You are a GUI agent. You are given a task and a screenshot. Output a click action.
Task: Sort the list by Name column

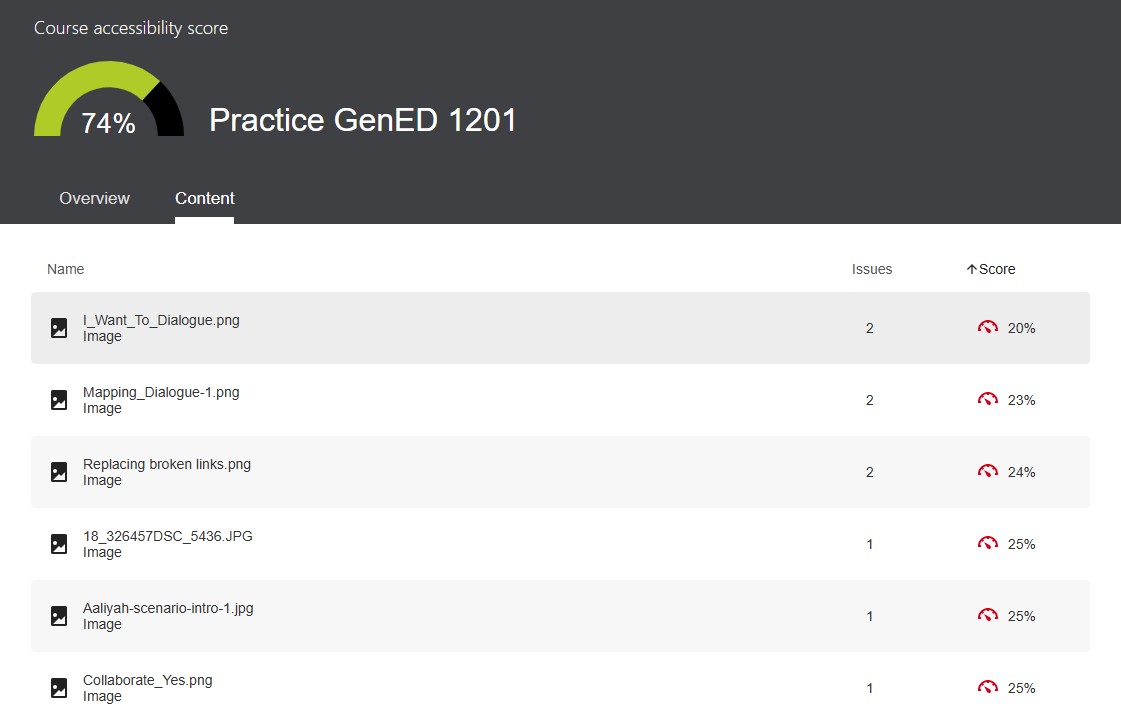[x=66, y=269]
